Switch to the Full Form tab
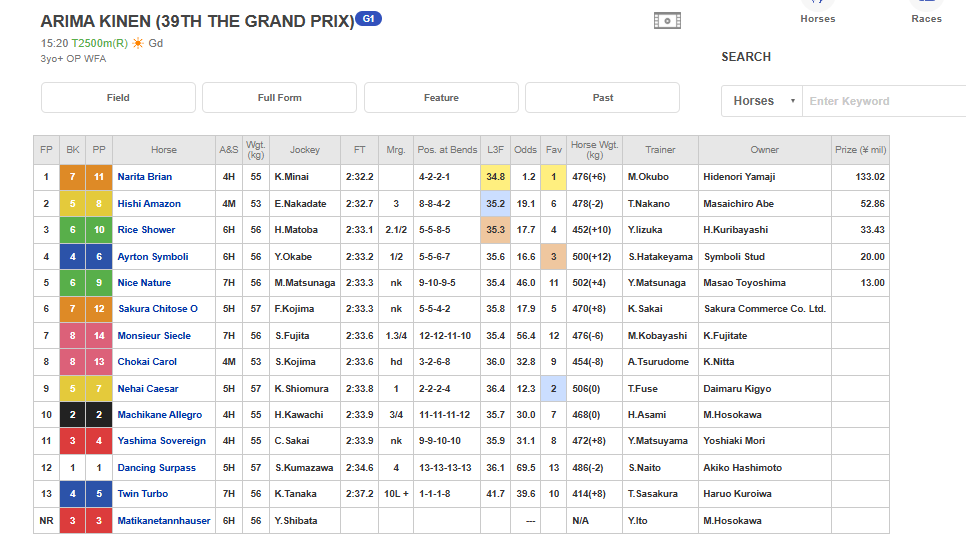 280,97
